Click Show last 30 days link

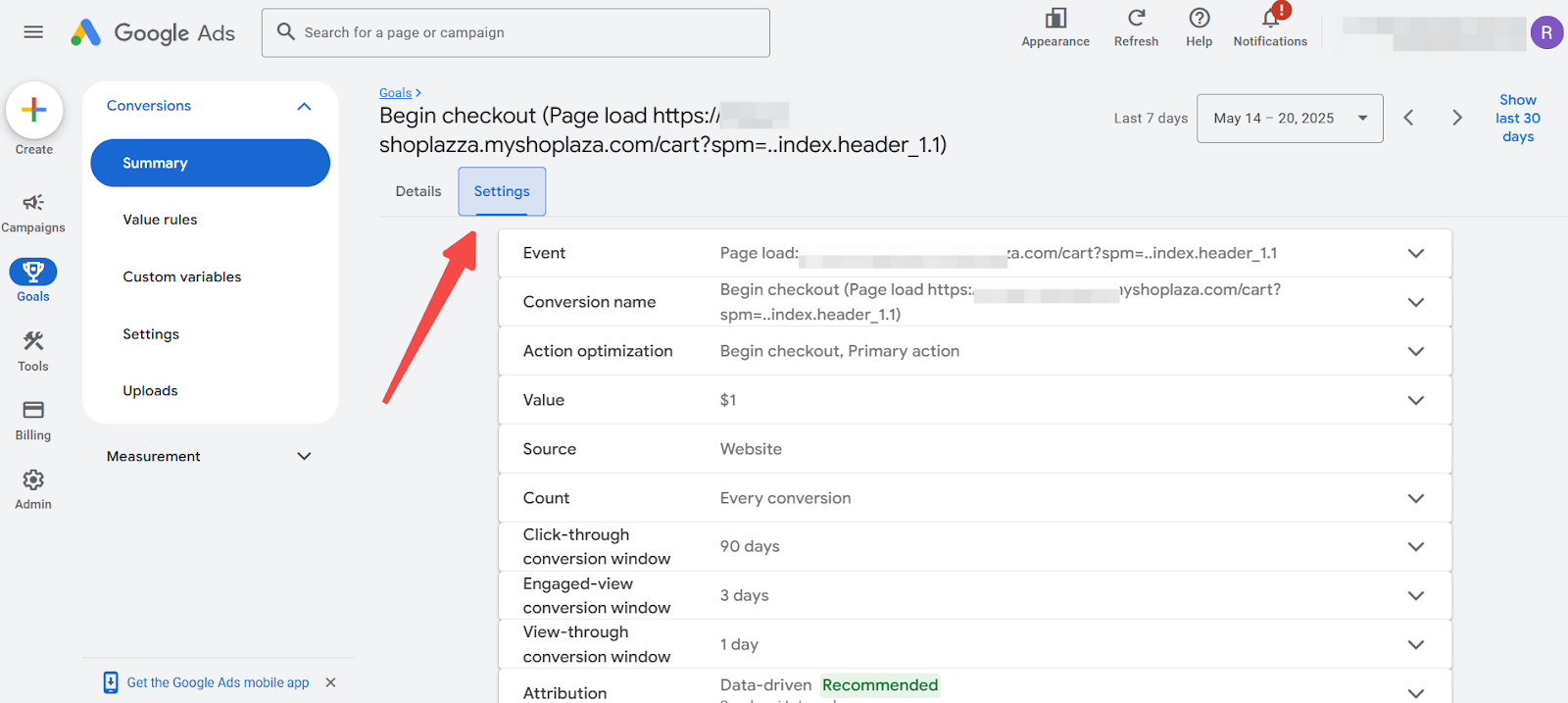[1517, 118]
